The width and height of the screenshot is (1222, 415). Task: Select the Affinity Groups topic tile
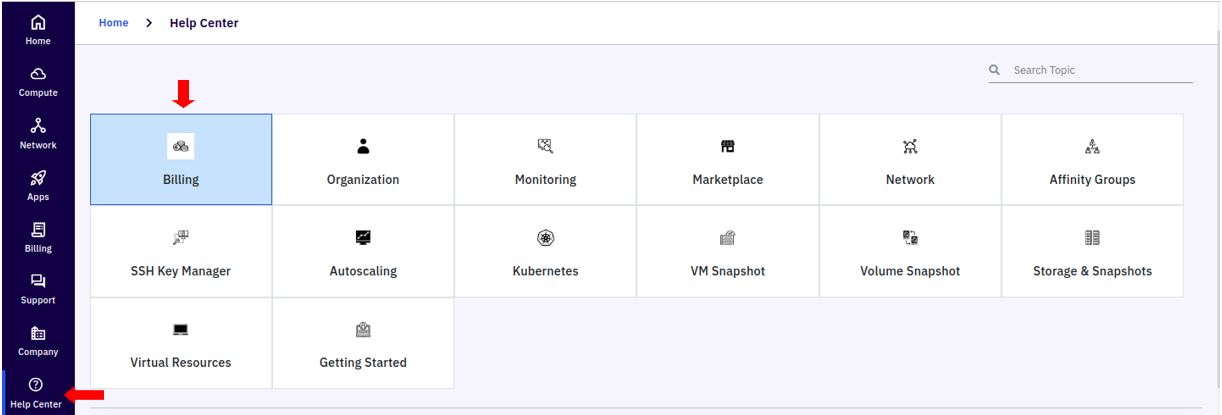pos(1092,159)
